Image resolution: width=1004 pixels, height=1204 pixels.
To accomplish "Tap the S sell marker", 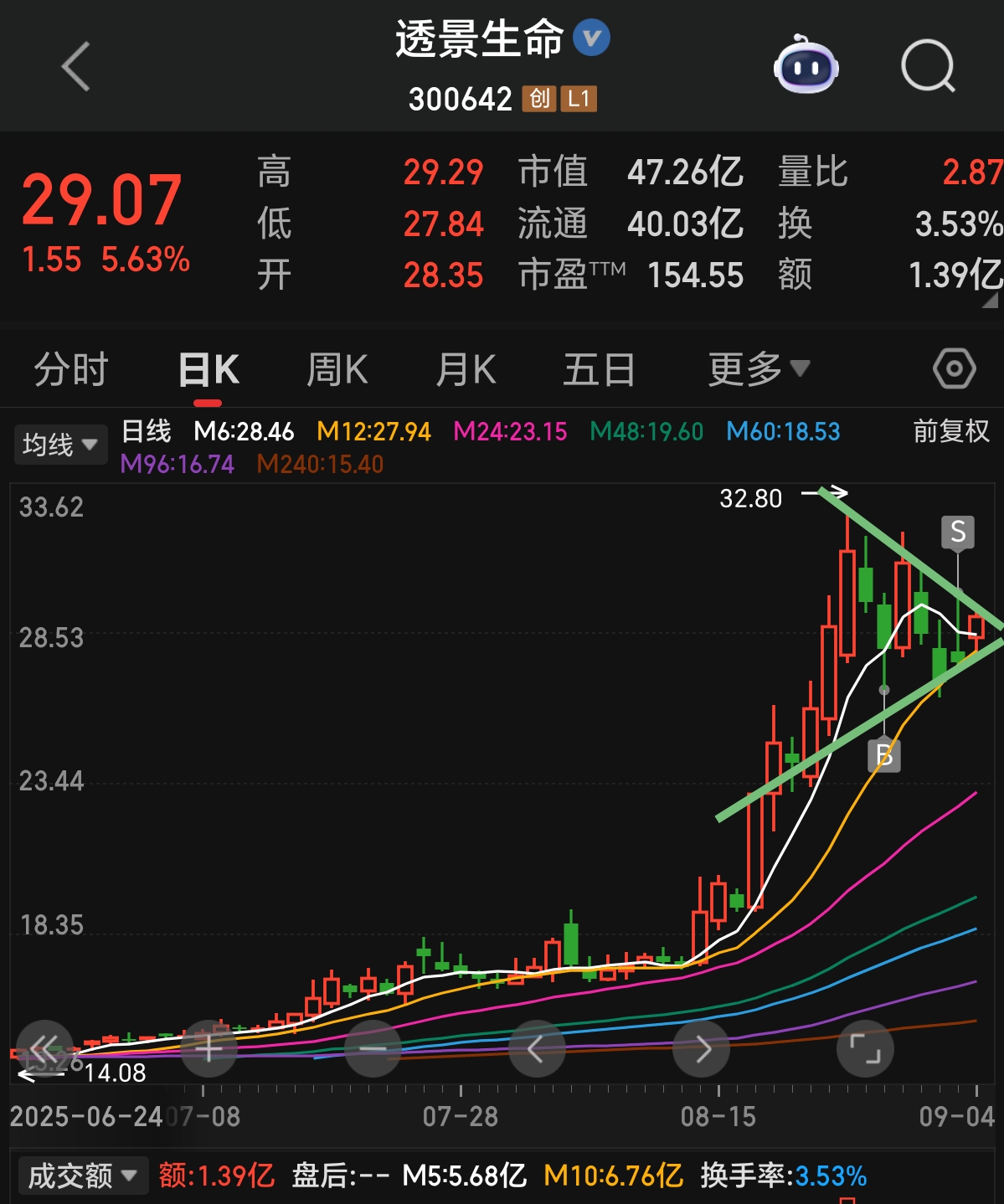I will pyautogui.click(x=958, y=533).
